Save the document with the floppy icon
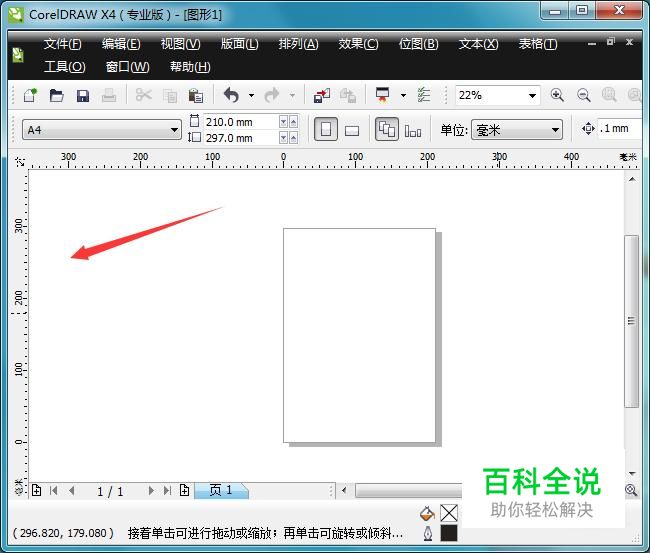The image size is (650, 553). pyautogui.click(x=83, y=96)
